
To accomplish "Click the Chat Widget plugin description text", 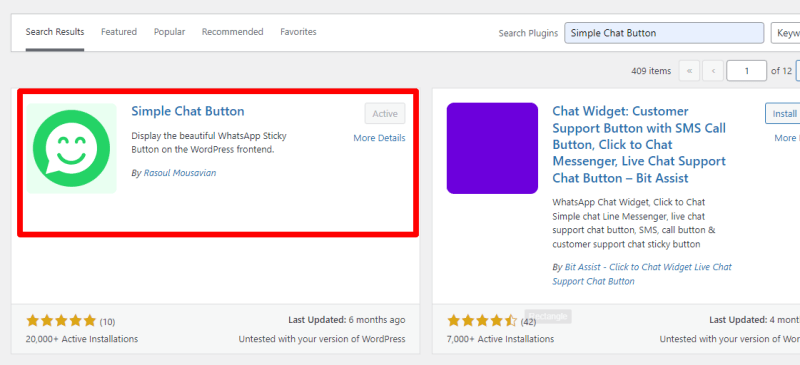I will click(x=634, y=223).
